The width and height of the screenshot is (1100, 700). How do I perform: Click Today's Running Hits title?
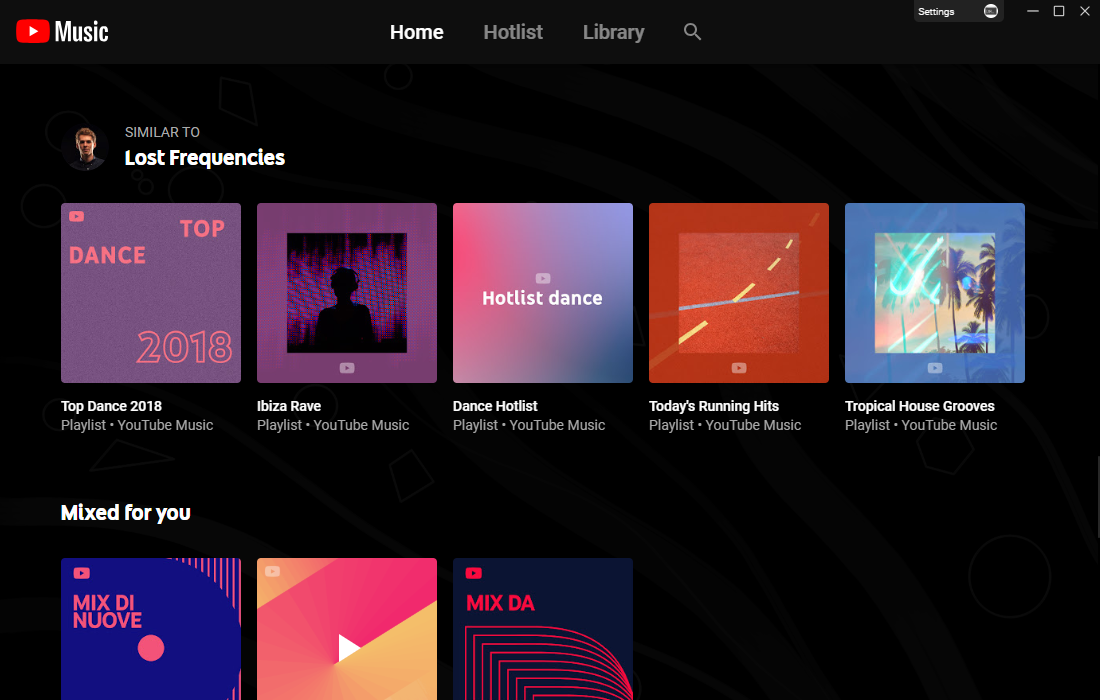[x=714, y=406]
